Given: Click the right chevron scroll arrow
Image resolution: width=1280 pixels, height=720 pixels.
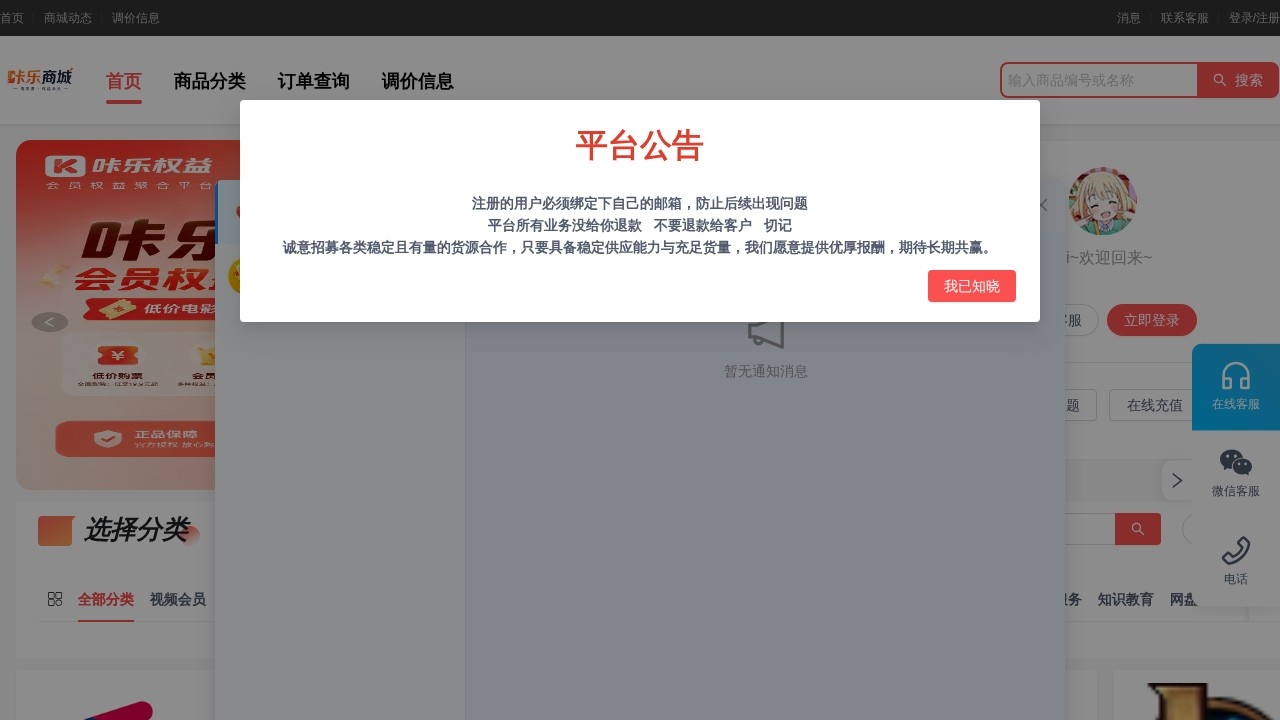Looking at the screenshot, I should pos(1177,480).
